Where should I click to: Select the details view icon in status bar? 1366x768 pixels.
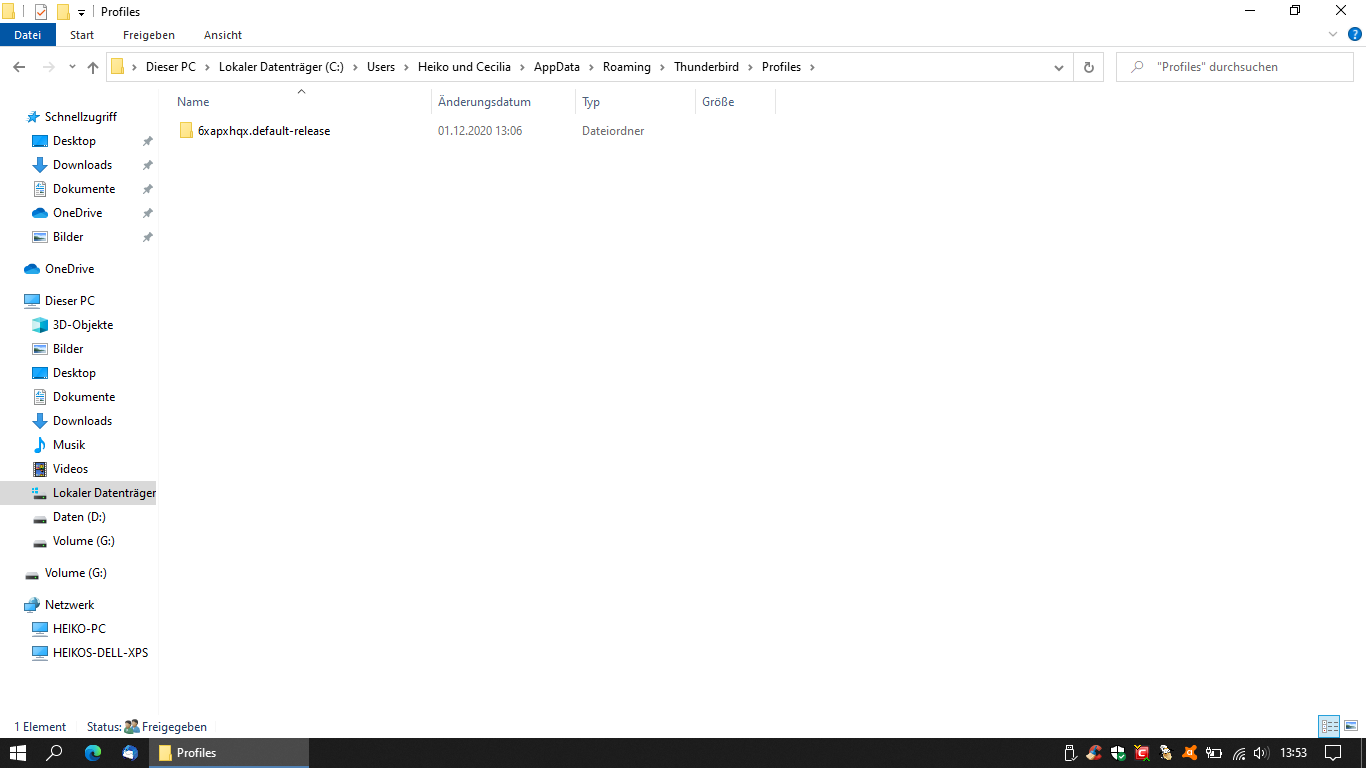pos(1329,727)
